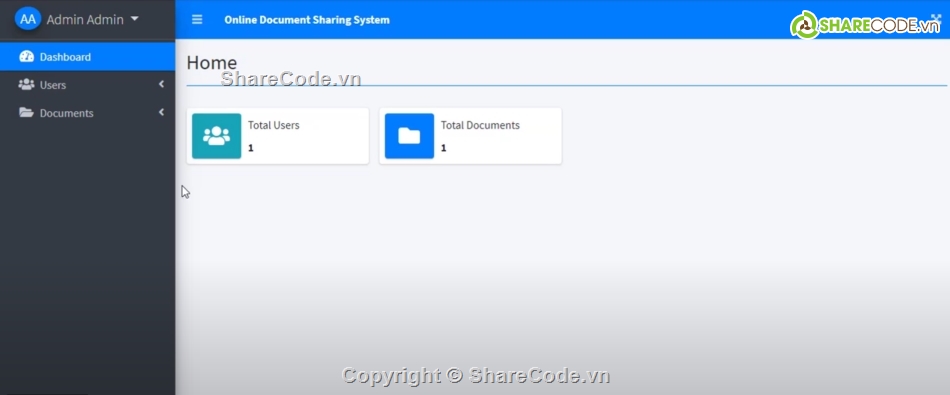Expand the Users submenu chevron
Viewport: 950px width, 395px height.
coord(161,84)
